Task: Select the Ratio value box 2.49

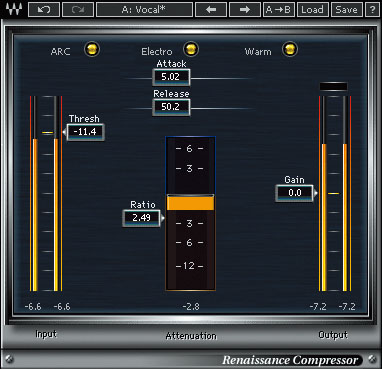Action: point(141,218)
